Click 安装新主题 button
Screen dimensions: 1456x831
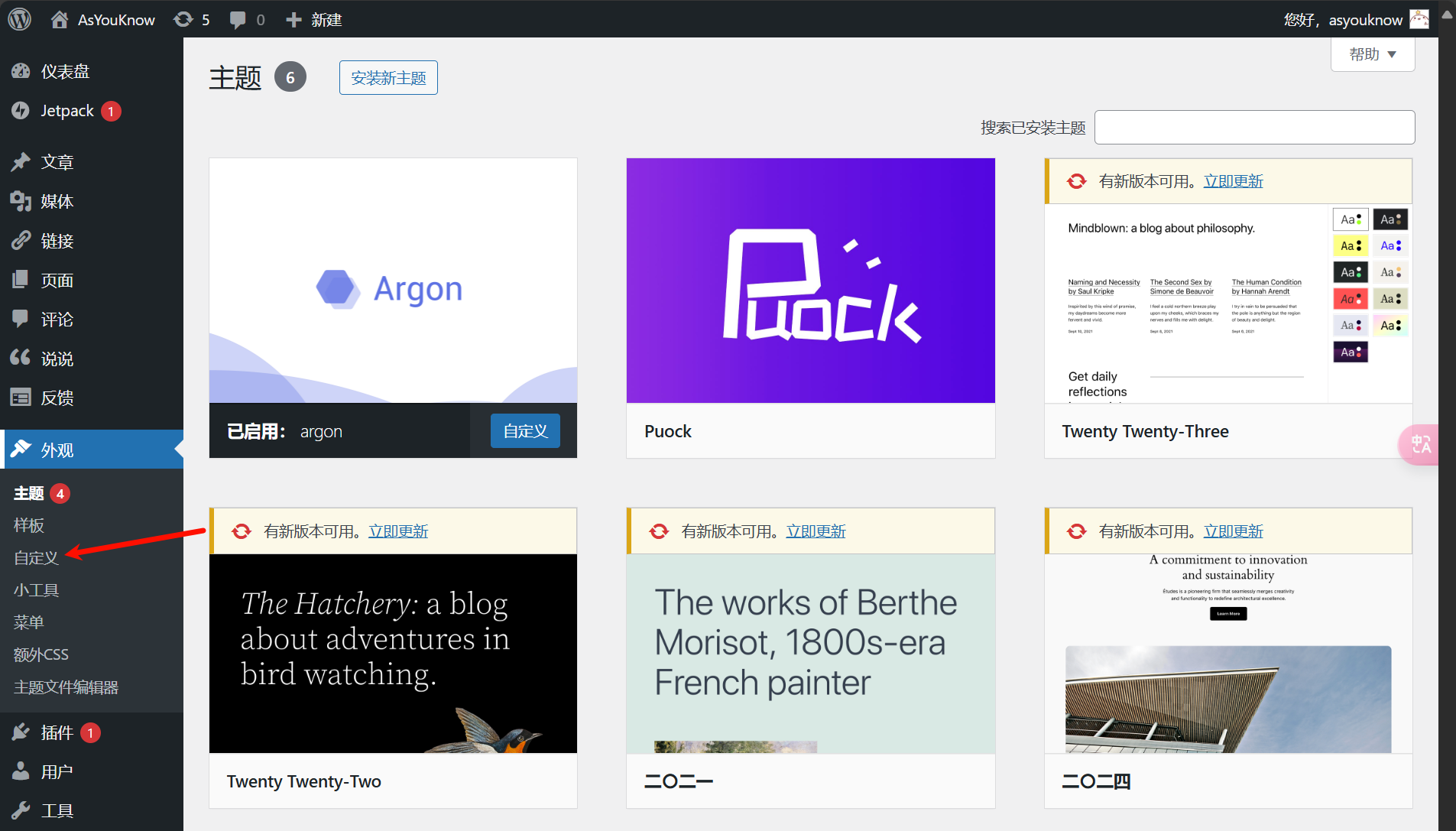click(x=388, y=78)
